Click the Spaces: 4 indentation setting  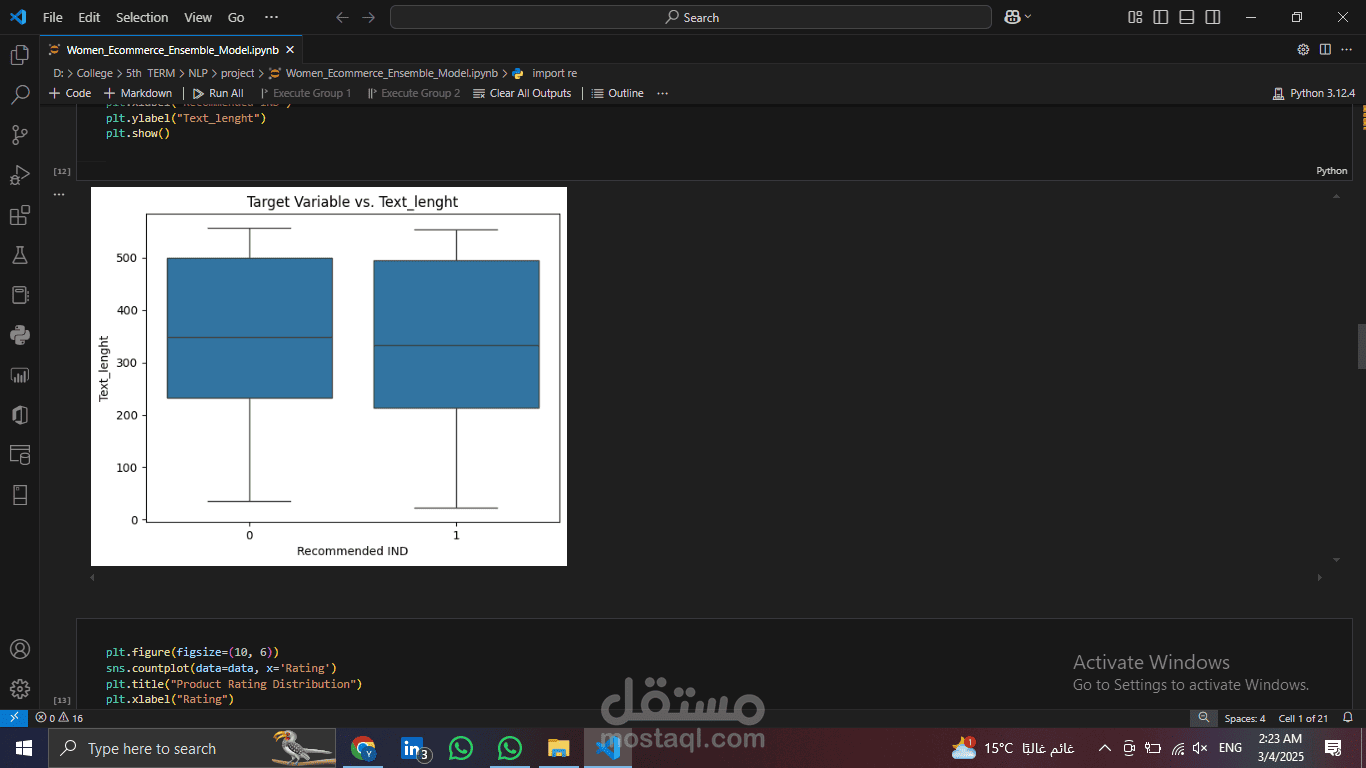tap(1245, 718)
